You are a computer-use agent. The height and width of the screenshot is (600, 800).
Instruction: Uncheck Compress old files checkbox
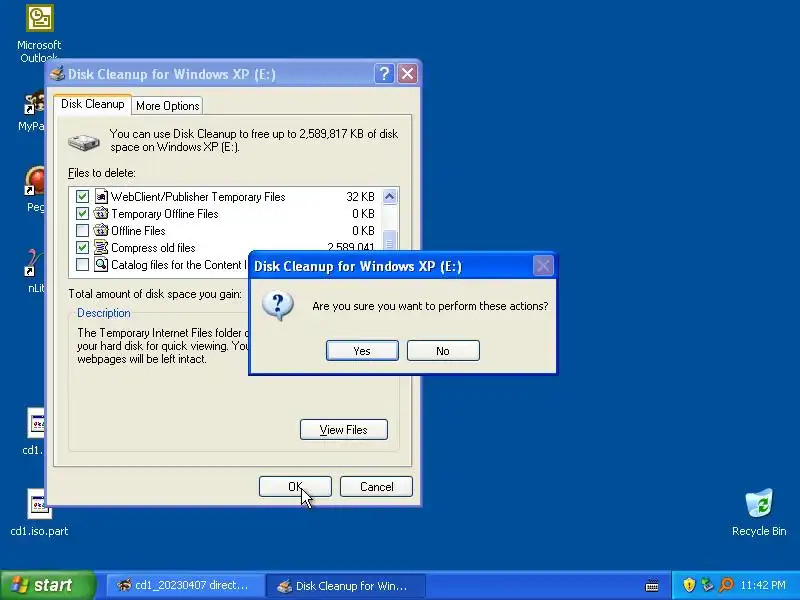[82, 247]
